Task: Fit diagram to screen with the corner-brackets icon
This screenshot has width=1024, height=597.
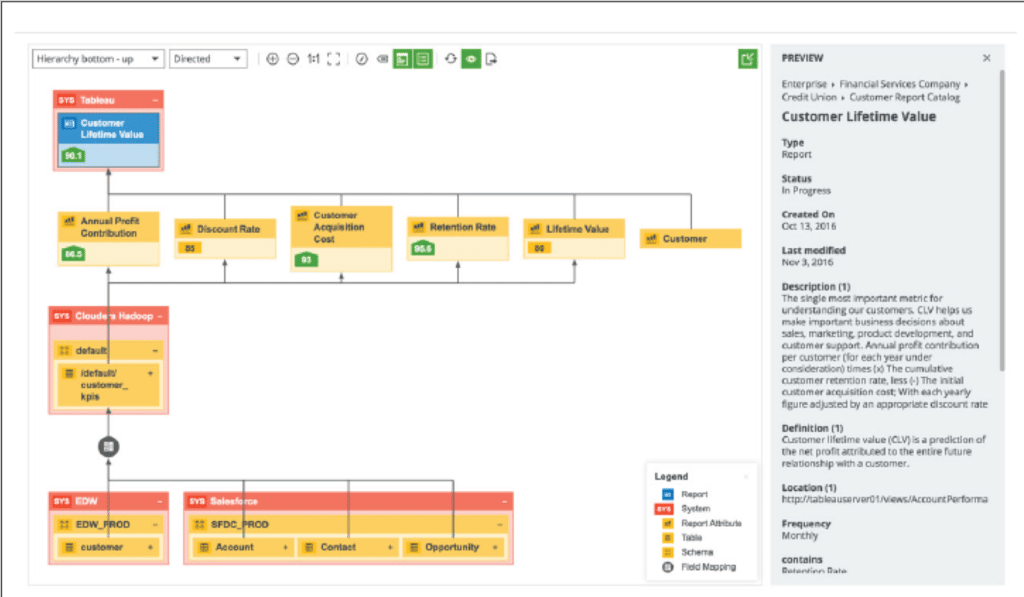Action: pos(334,59)
